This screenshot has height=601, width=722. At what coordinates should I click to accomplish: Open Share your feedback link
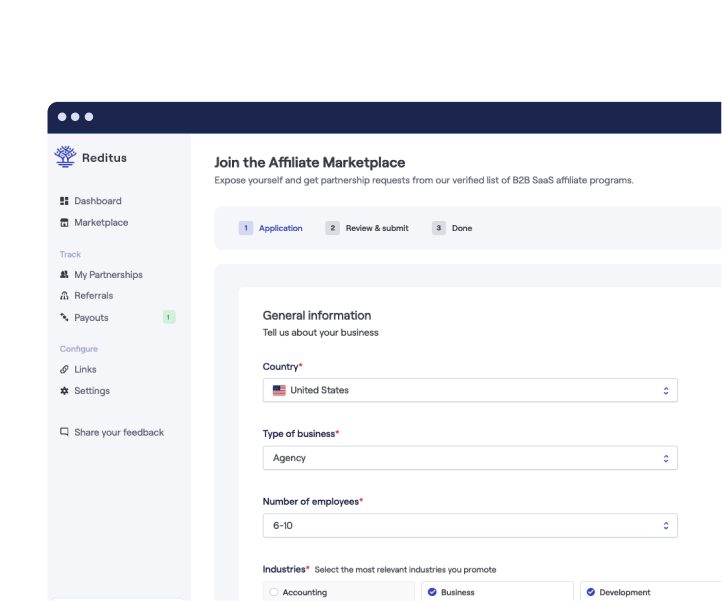point(118,433)
